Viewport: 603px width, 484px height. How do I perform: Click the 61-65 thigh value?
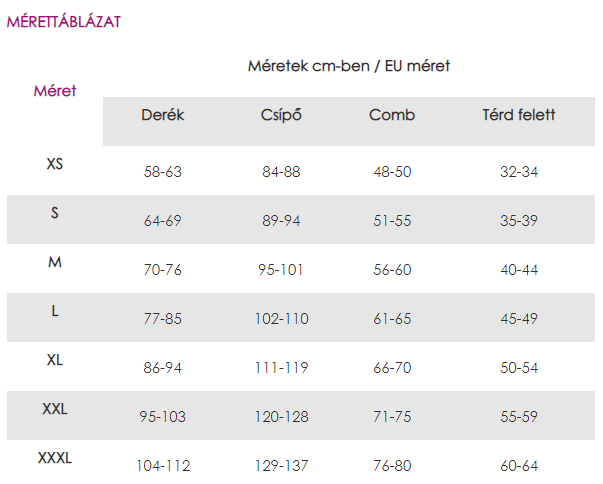(392, 318)
